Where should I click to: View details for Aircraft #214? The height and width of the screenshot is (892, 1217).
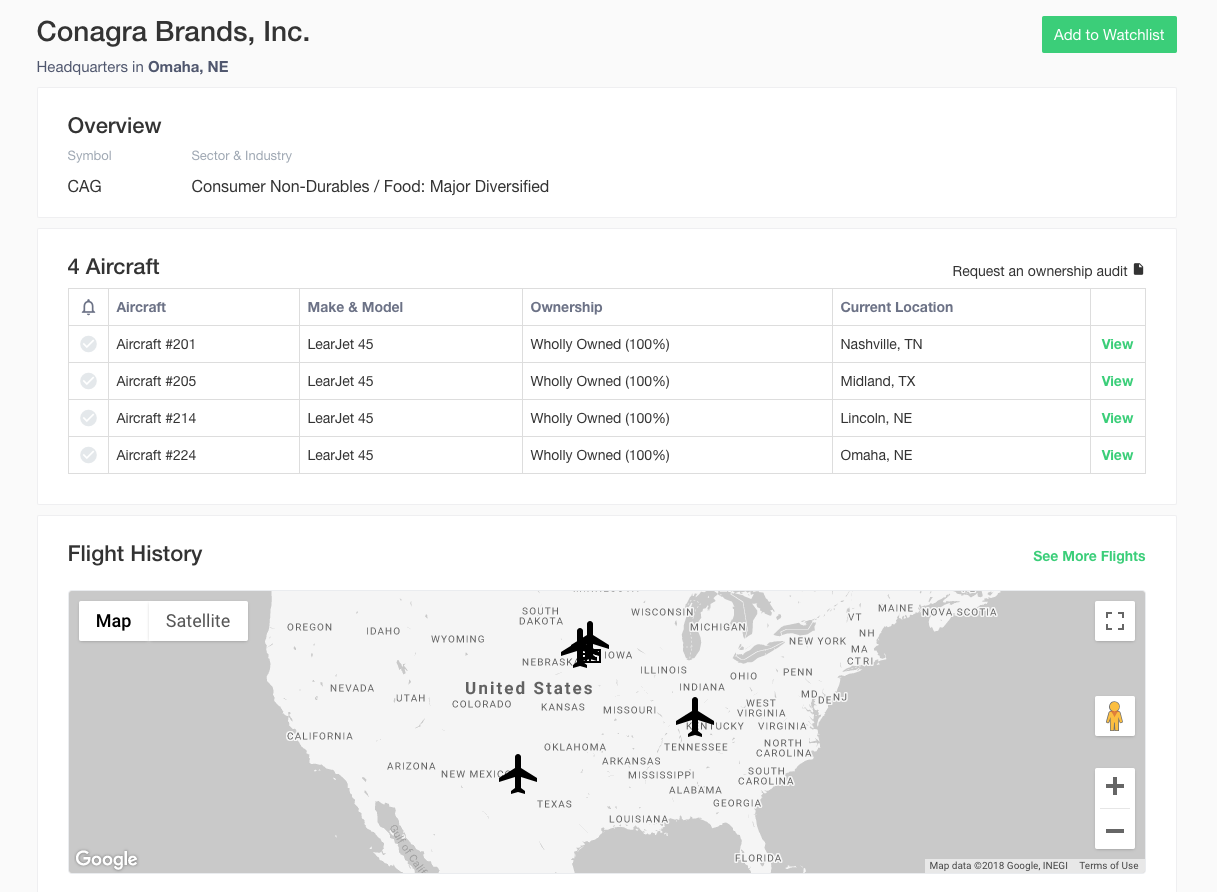click(1117, 418)
